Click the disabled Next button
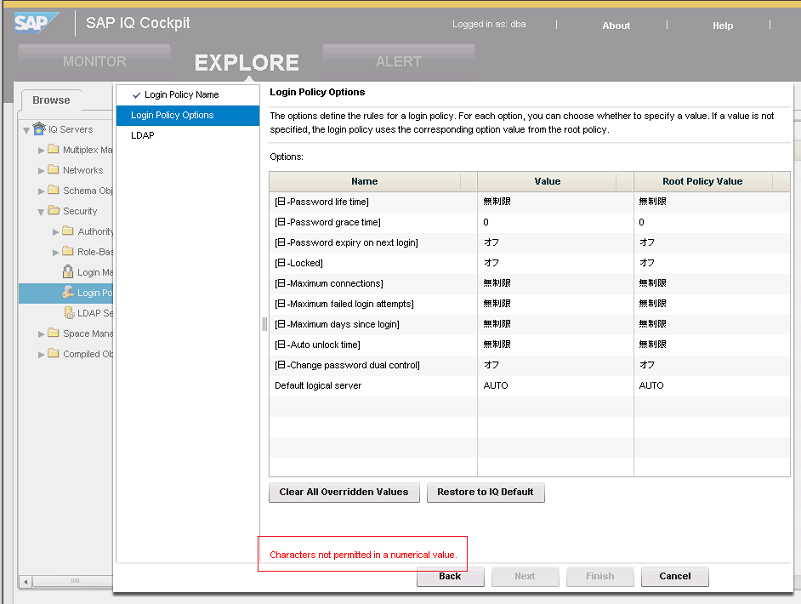This screenshot has height=604, width=801. (x=525, y=576)
